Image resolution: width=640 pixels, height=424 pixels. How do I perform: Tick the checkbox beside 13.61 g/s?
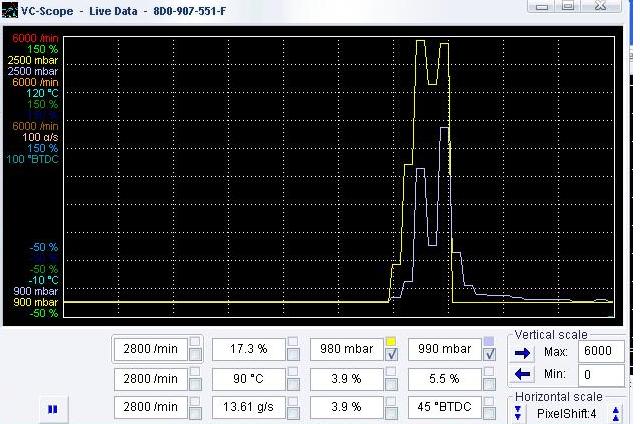[x=294, y=414]
